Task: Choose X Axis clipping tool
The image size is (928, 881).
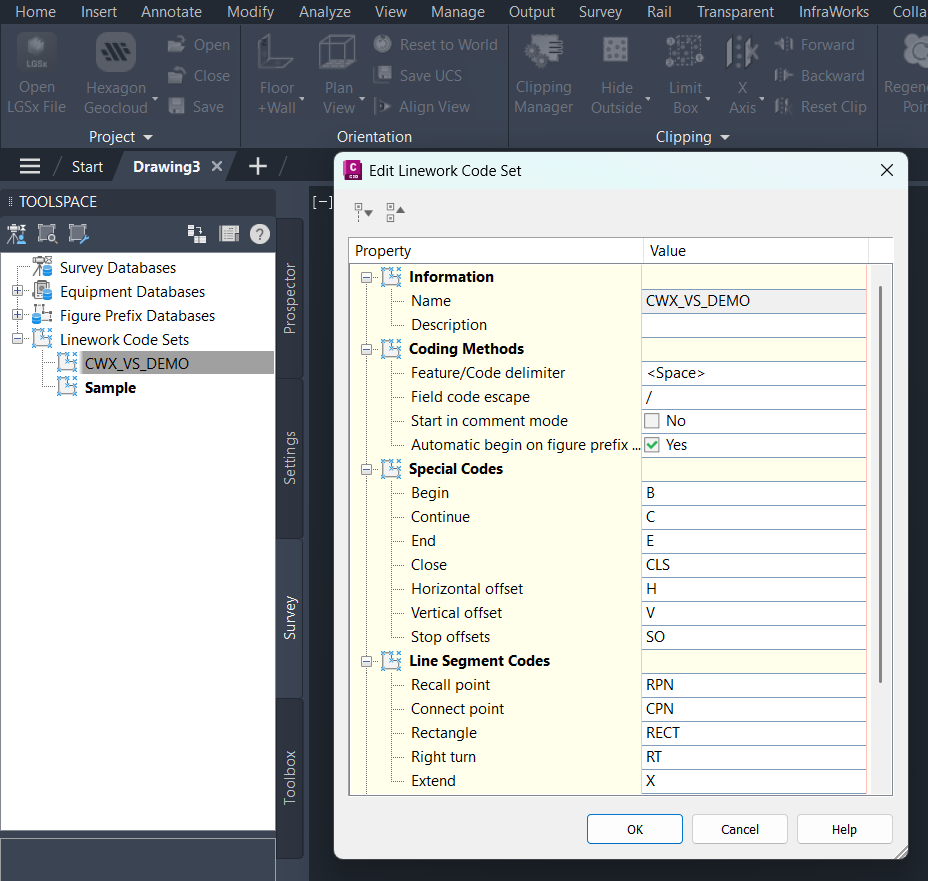Action: coord(742,74)
